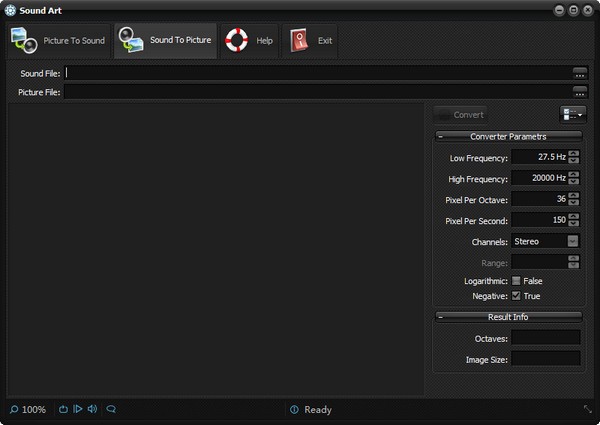
Task: Click the speaker volume icon
Action: pyautogui.click(x=92, y=409)
